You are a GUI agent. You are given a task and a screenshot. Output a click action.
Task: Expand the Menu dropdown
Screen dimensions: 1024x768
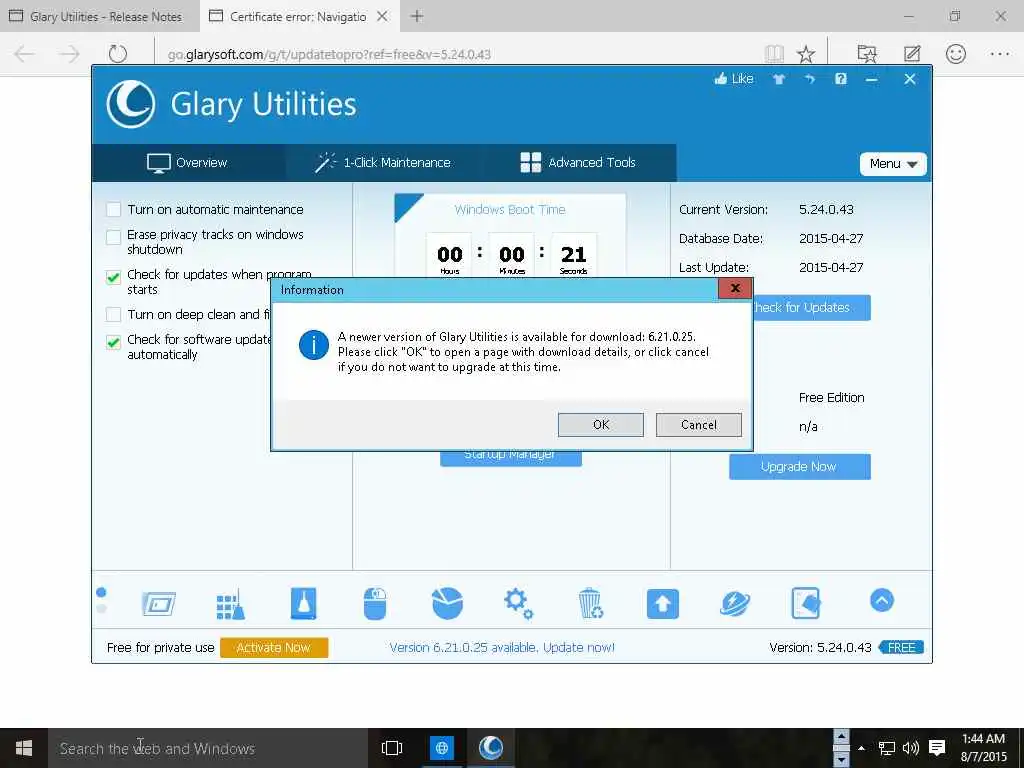893,164
